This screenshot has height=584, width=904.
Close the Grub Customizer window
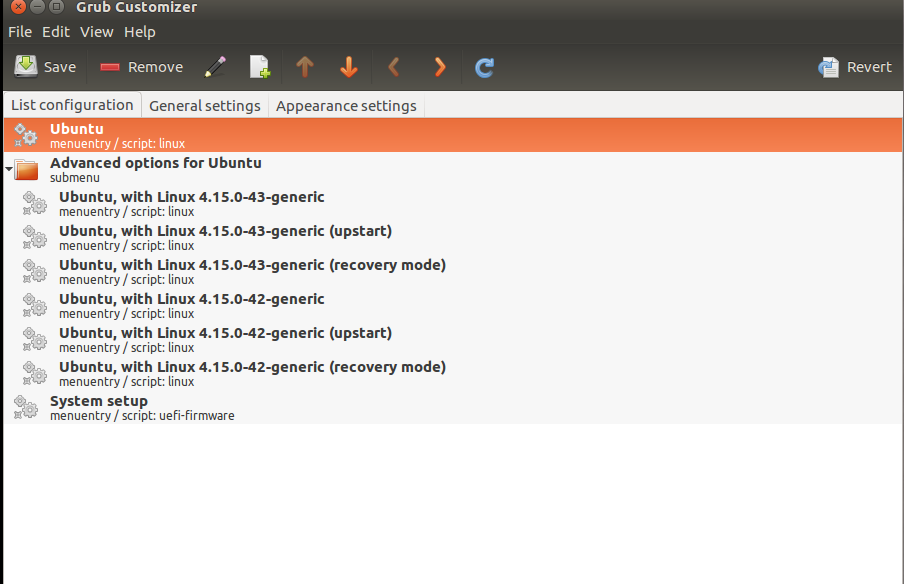(18, 6)
